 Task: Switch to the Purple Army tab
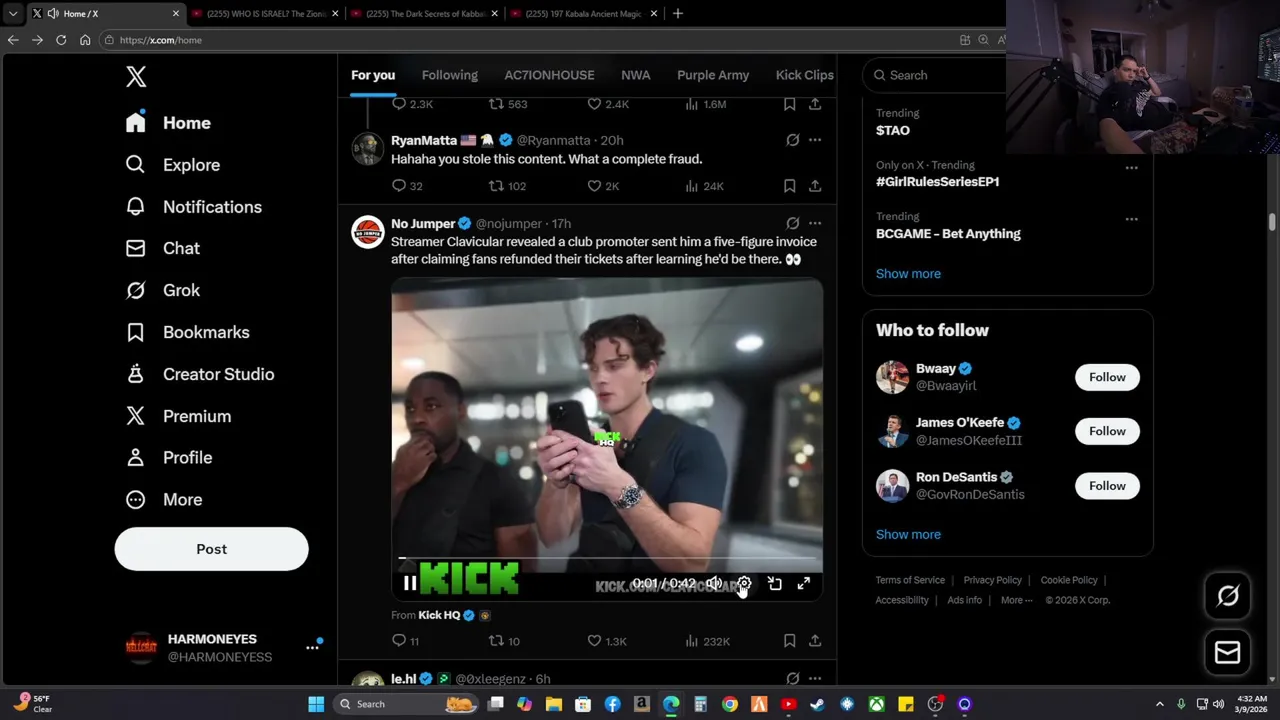(x=713, y=75)
